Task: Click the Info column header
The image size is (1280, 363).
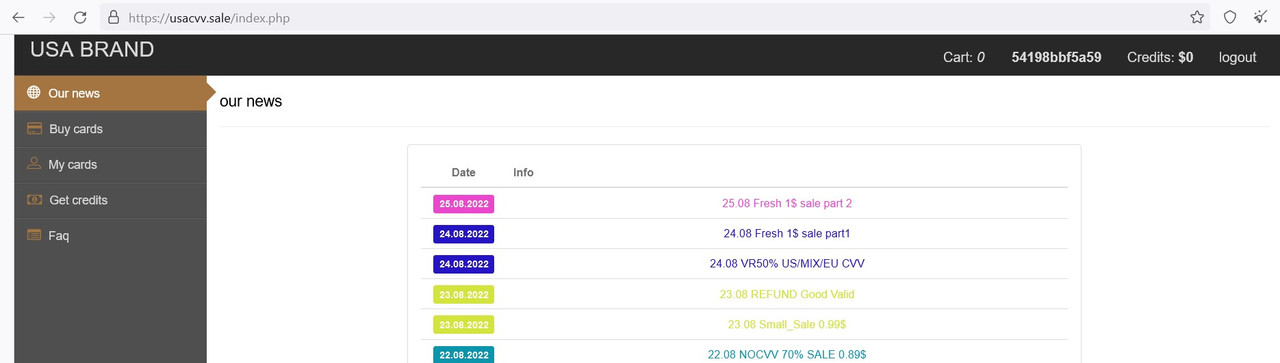Action: click(523, 172)
